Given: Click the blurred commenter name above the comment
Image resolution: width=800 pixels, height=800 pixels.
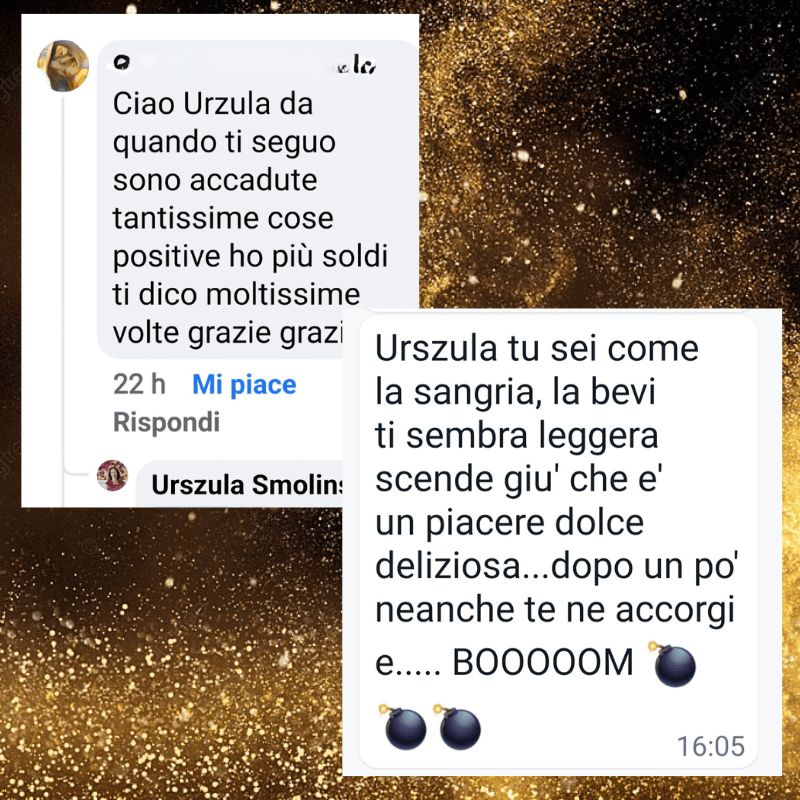Looking at the screenshot, I should click(244, 64).
